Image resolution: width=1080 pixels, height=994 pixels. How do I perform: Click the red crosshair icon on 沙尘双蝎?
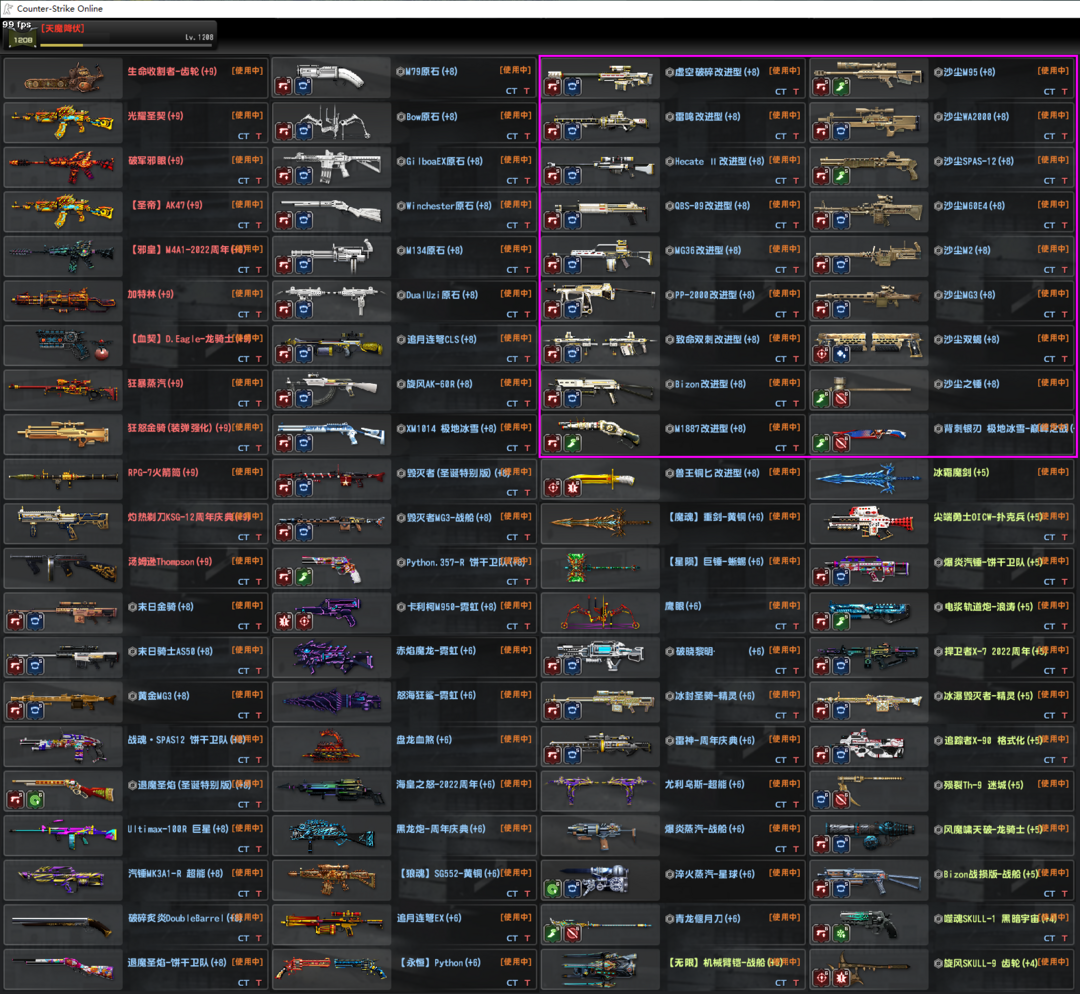pos(821,354)
